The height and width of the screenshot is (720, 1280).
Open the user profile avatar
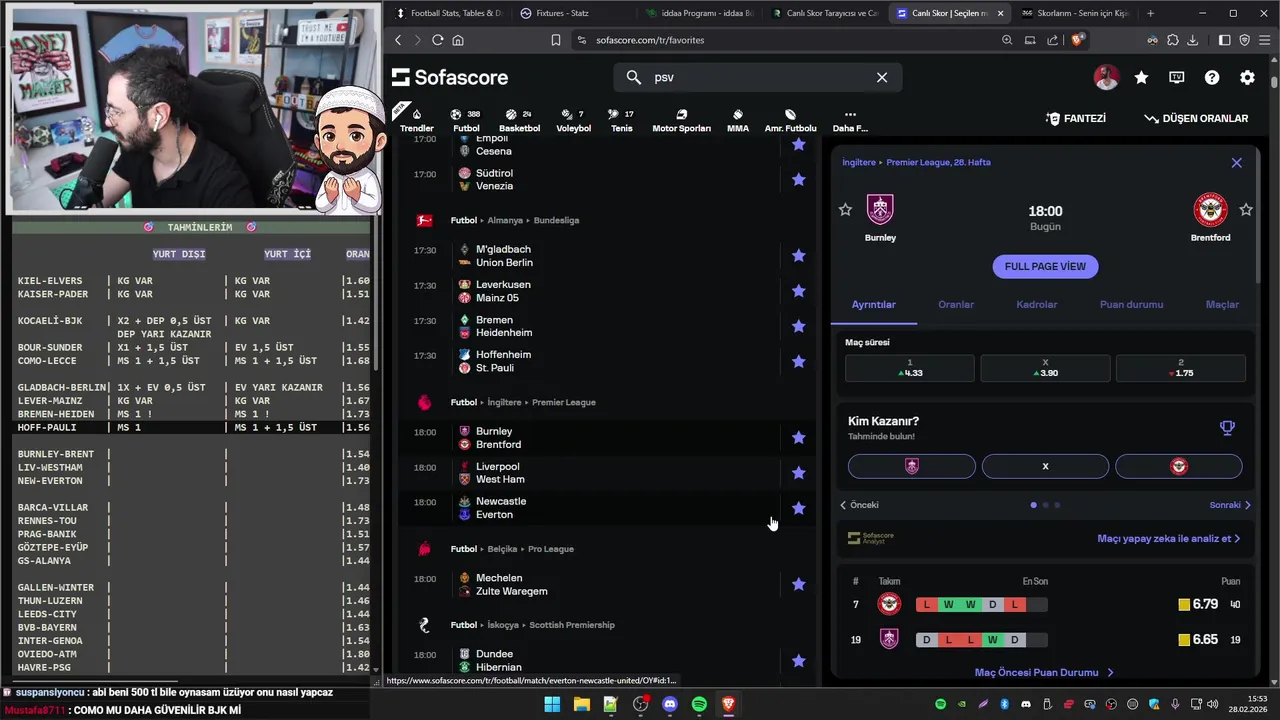(1106, 77)
